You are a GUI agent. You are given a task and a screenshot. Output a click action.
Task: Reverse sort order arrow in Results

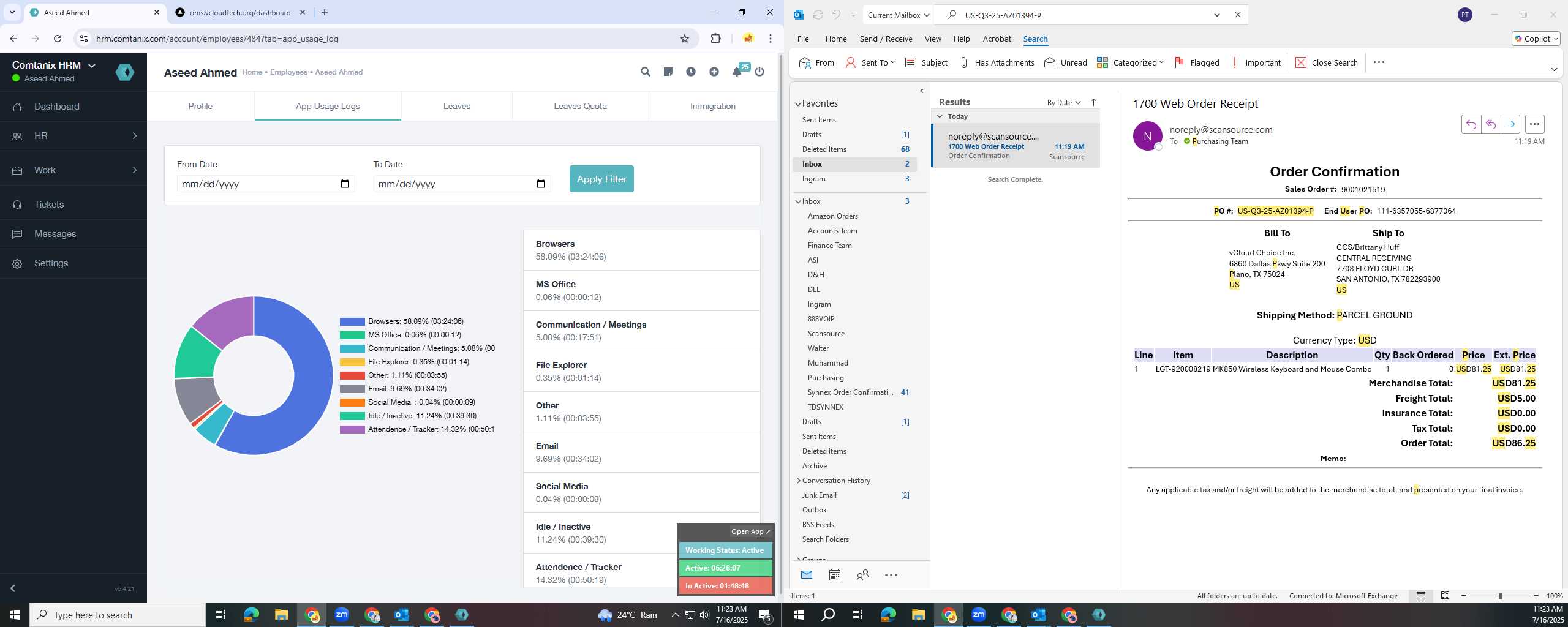(1093, 102)
